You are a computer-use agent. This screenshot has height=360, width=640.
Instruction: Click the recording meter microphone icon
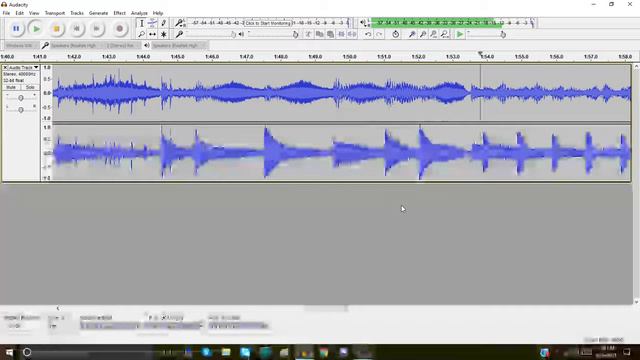coord(180,23)
